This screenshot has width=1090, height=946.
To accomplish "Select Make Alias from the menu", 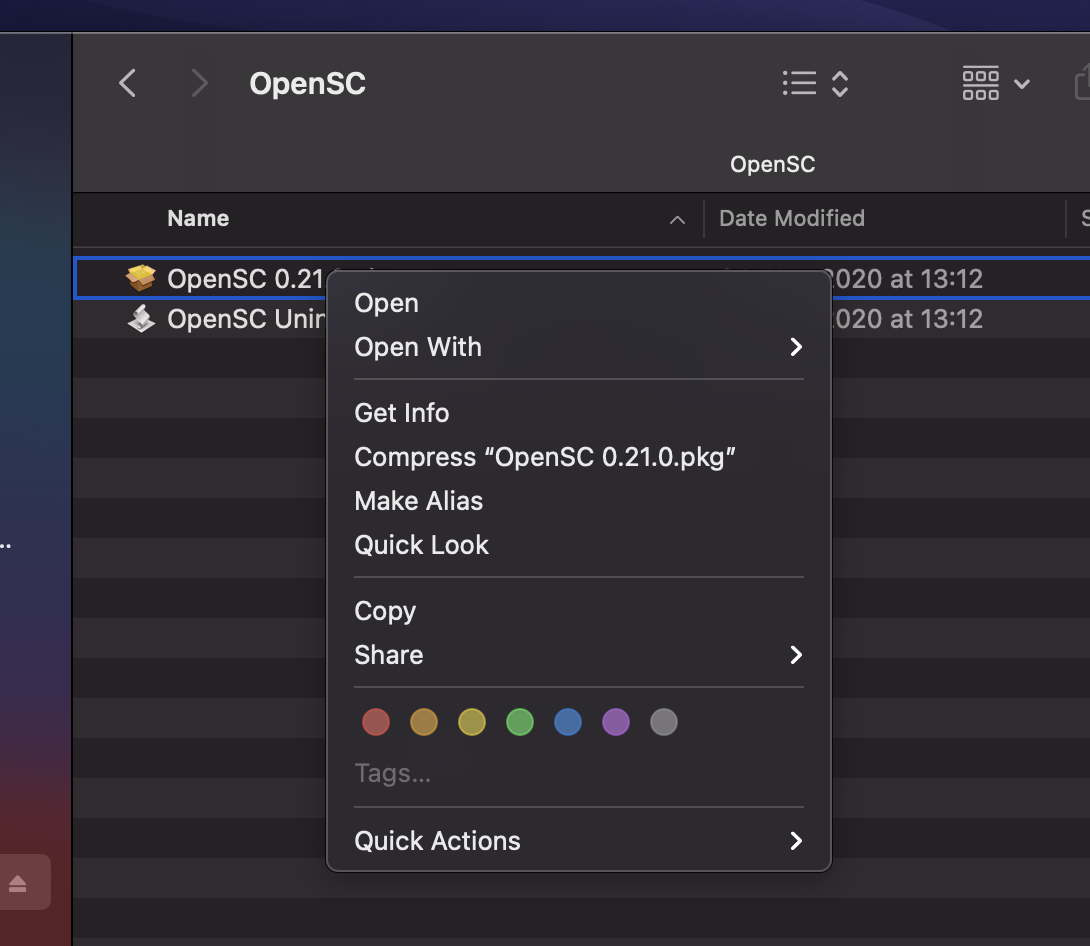I will [x=418, y=501].
